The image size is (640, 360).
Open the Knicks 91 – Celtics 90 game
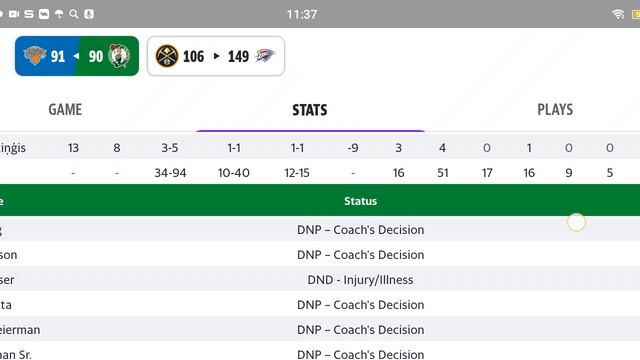pos(77,56)
